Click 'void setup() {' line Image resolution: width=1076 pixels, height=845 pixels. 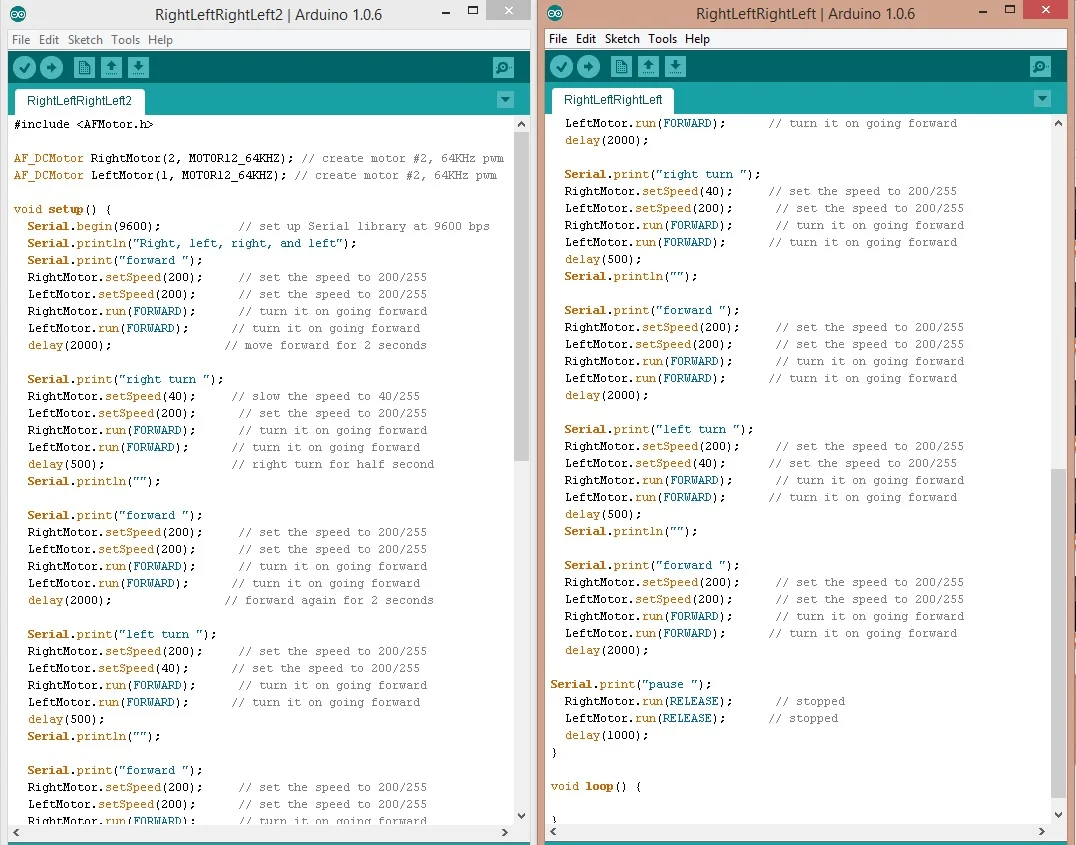pyautogui.click(x=62, y=209)
